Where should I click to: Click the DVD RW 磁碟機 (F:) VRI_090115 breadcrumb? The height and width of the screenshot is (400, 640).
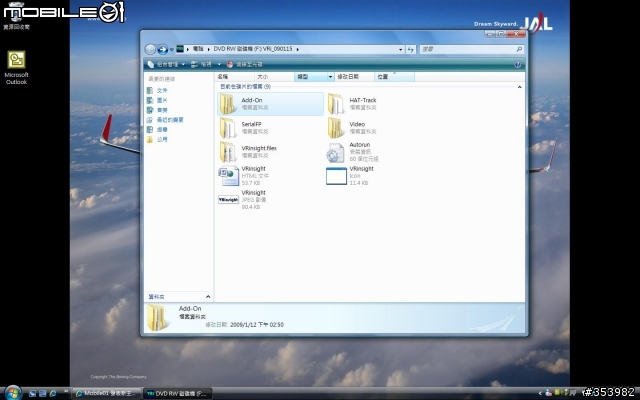click(253, 49)
